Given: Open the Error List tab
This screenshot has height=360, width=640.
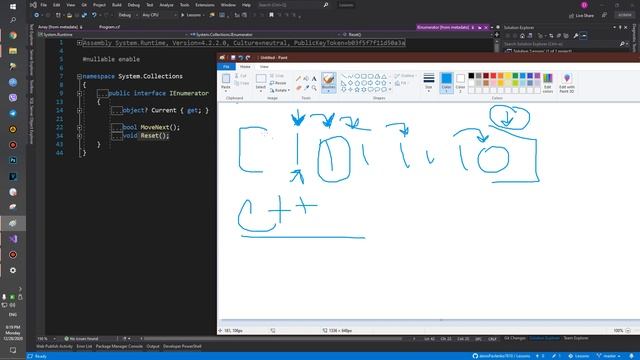Looking at the screenshot, I should tap(84, 347).
